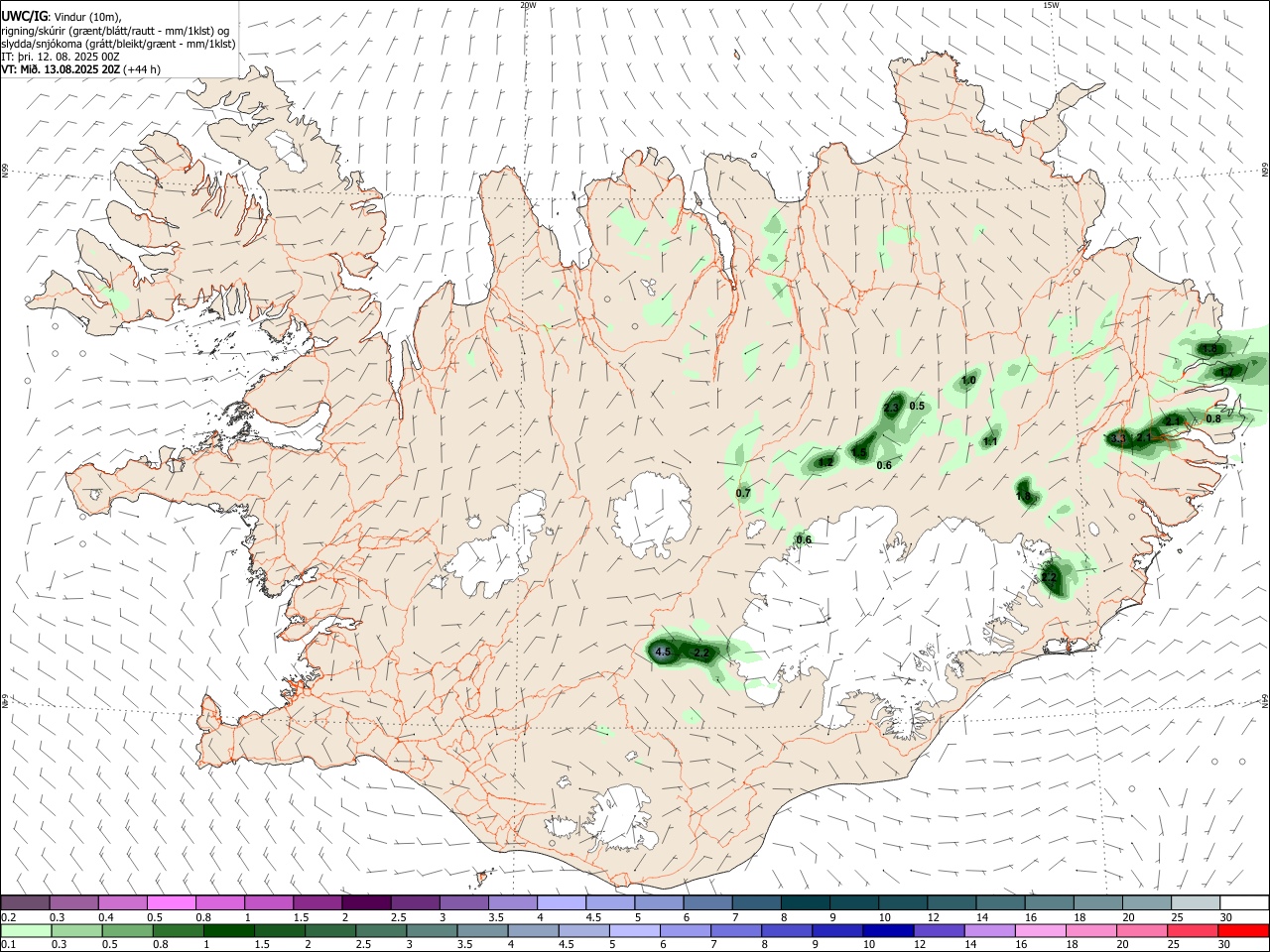Click the '20W' longitude label

528,5
